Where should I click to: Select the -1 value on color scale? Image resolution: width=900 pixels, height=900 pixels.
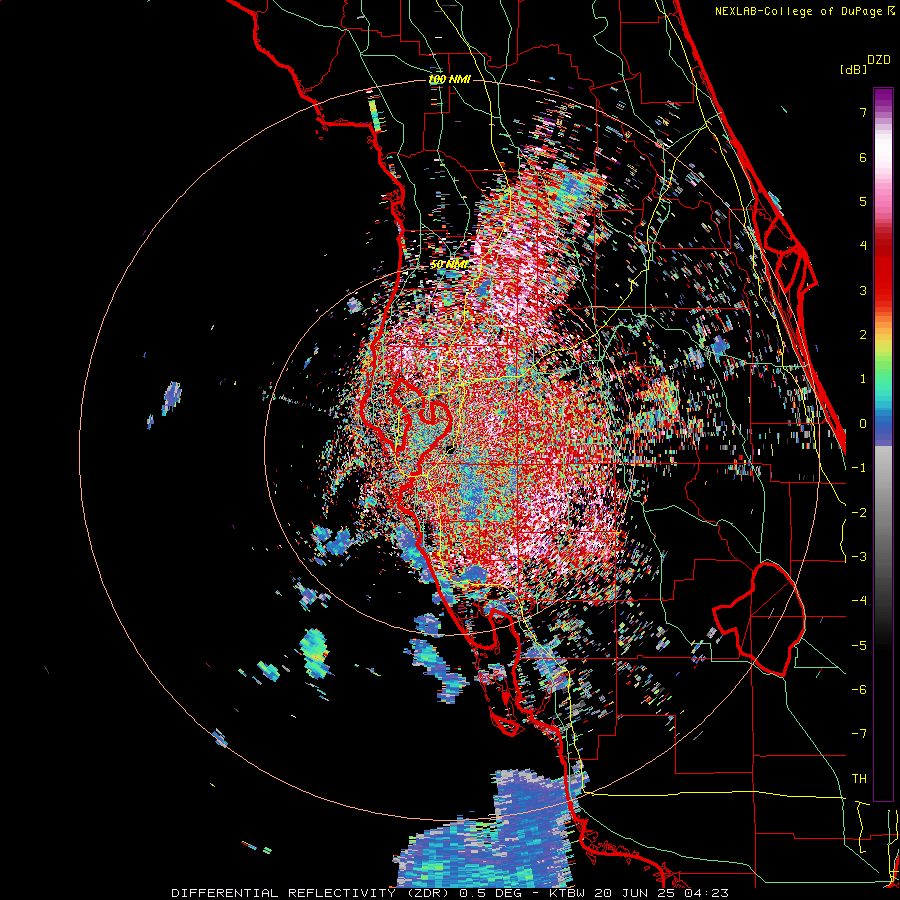pyautogui.click(x=859, y=468)
